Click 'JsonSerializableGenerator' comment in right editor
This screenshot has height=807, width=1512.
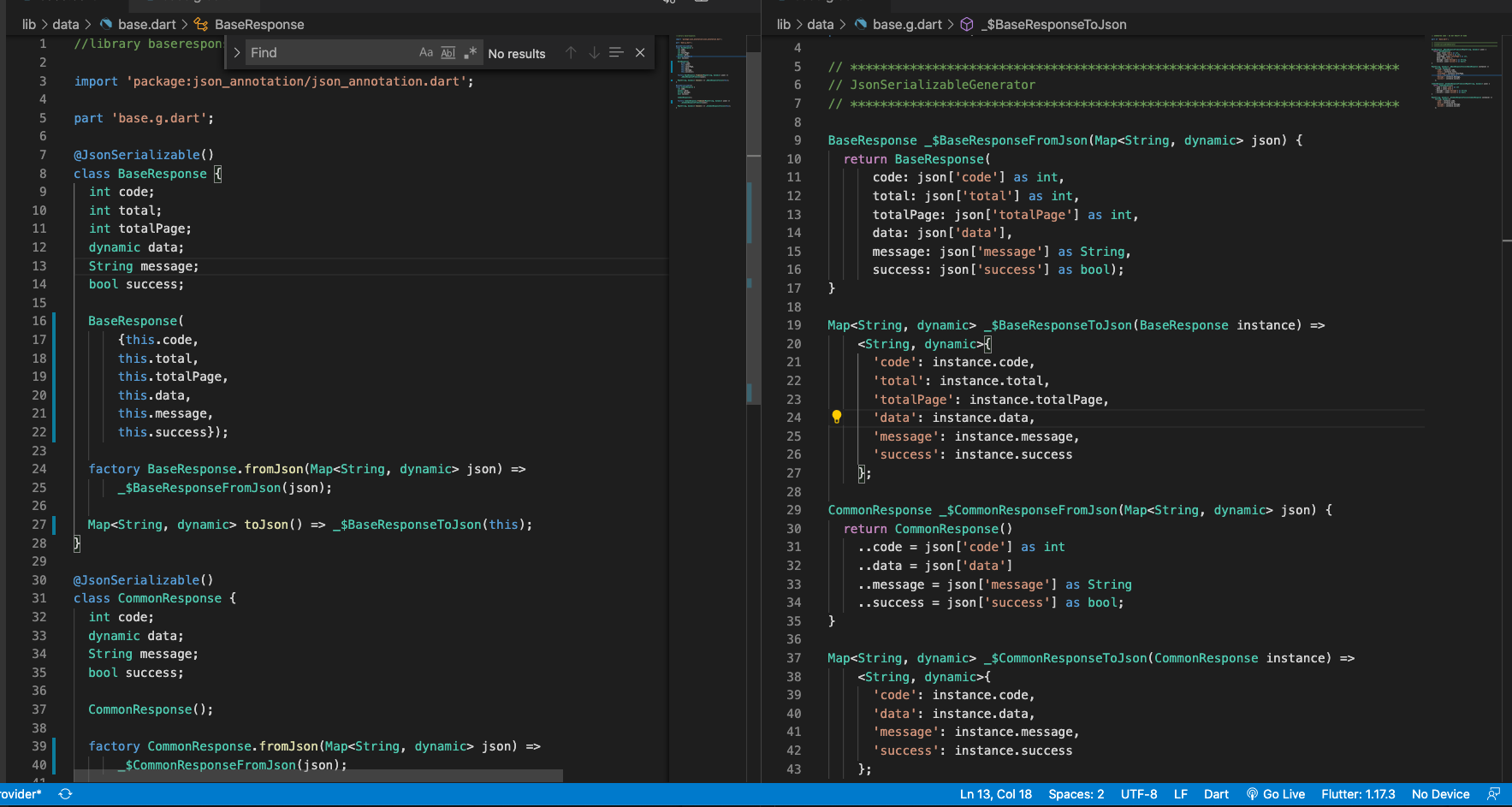tap(942, 85)
